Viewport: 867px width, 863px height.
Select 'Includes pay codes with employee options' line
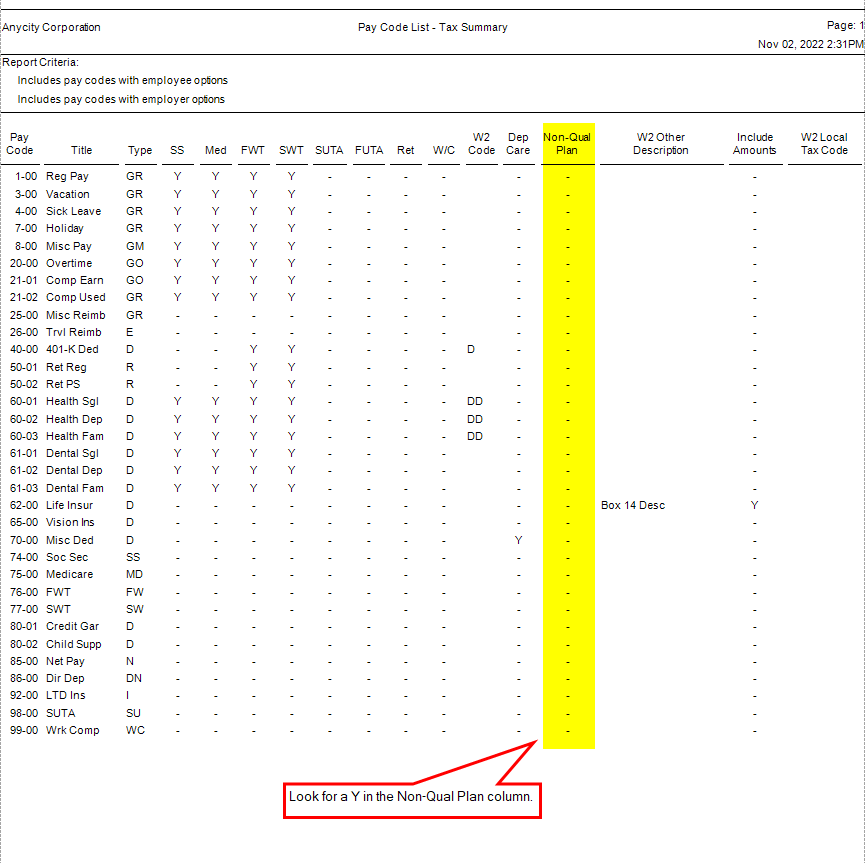[122, 81]
